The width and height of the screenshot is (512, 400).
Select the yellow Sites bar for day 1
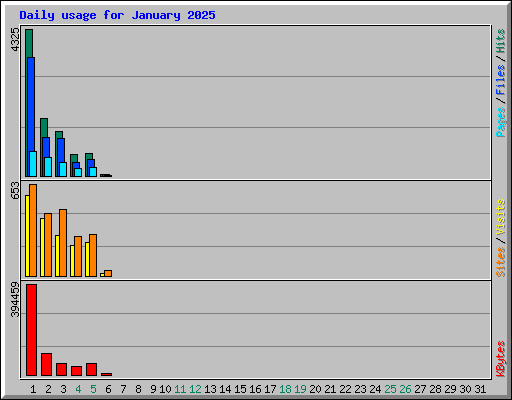27,236
